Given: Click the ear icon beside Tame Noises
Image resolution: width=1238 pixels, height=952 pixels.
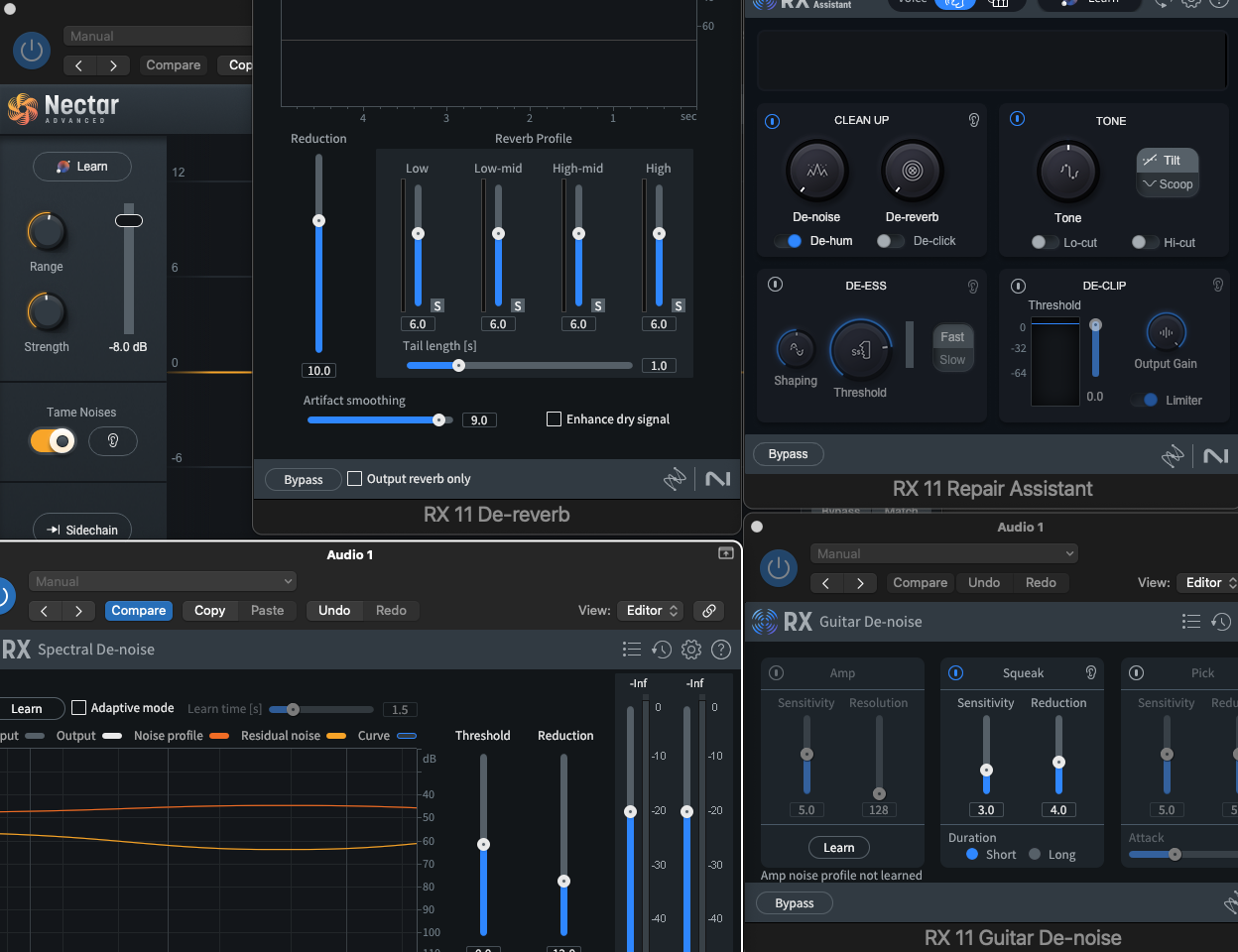Looking at the screenshot, I should [113, 441].
